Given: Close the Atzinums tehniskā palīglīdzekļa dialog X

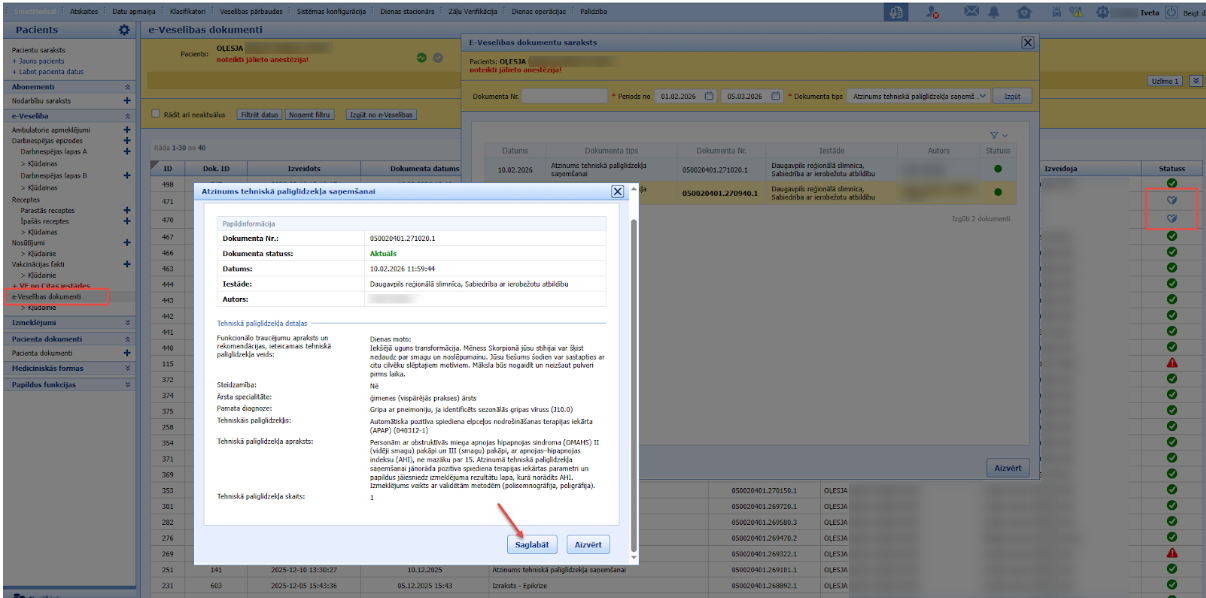Looking at the screenshot, I should pos(618,190).
